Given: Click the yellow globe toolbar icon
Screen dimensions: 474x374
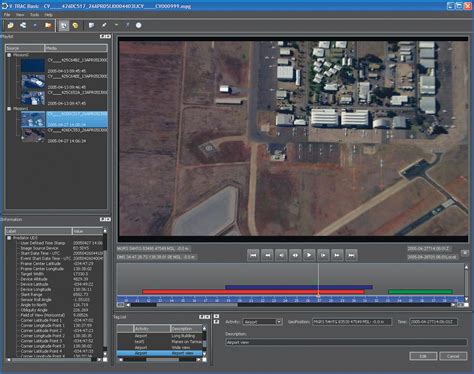Looking at the screenshot, I should click(x=76, y=25).
